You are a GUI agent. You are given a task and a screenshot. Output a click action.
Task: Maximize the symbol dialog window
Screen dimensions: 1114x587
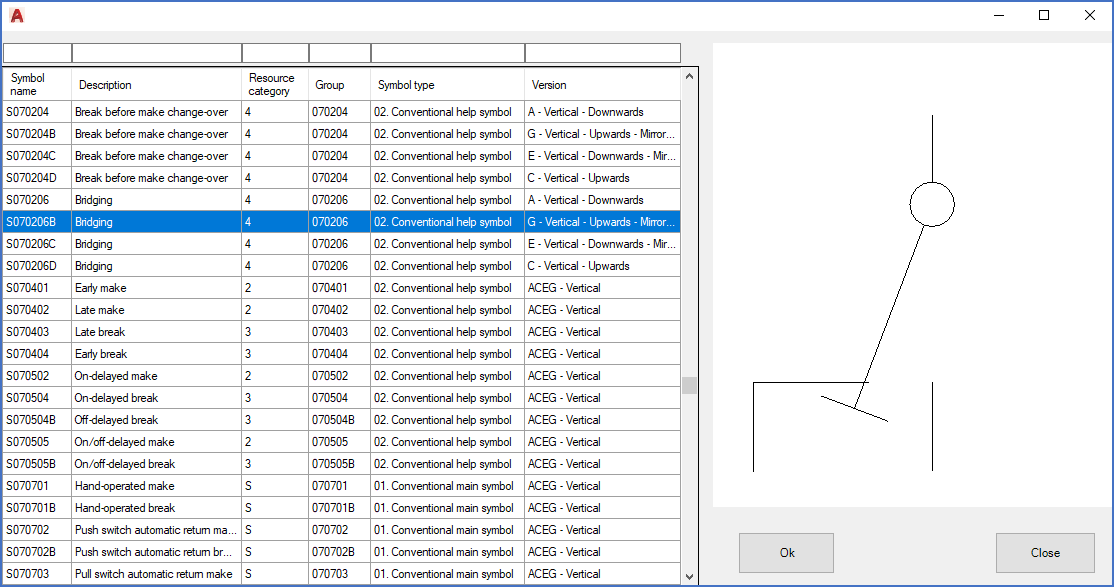click(x=1044, y=15)
